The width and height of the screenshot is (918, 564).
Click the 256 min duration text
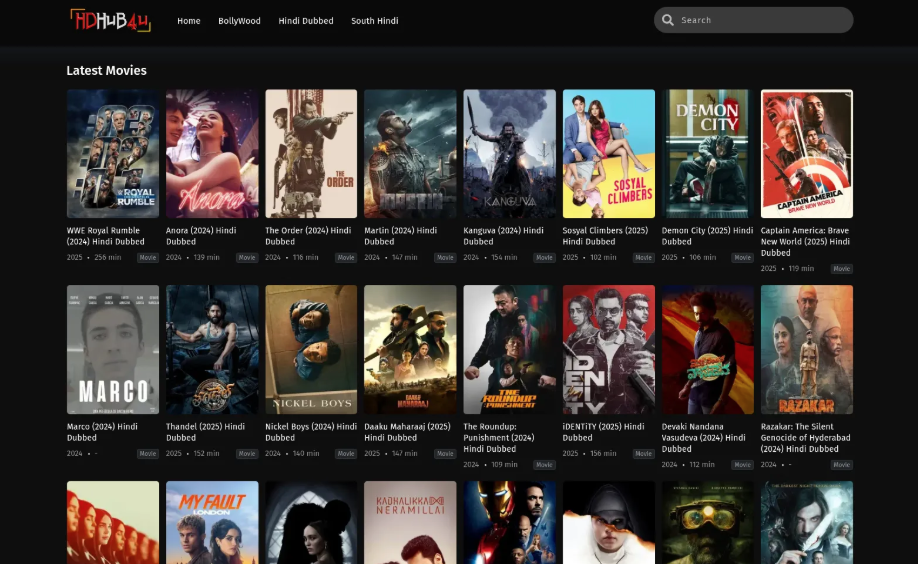point(108,257)
